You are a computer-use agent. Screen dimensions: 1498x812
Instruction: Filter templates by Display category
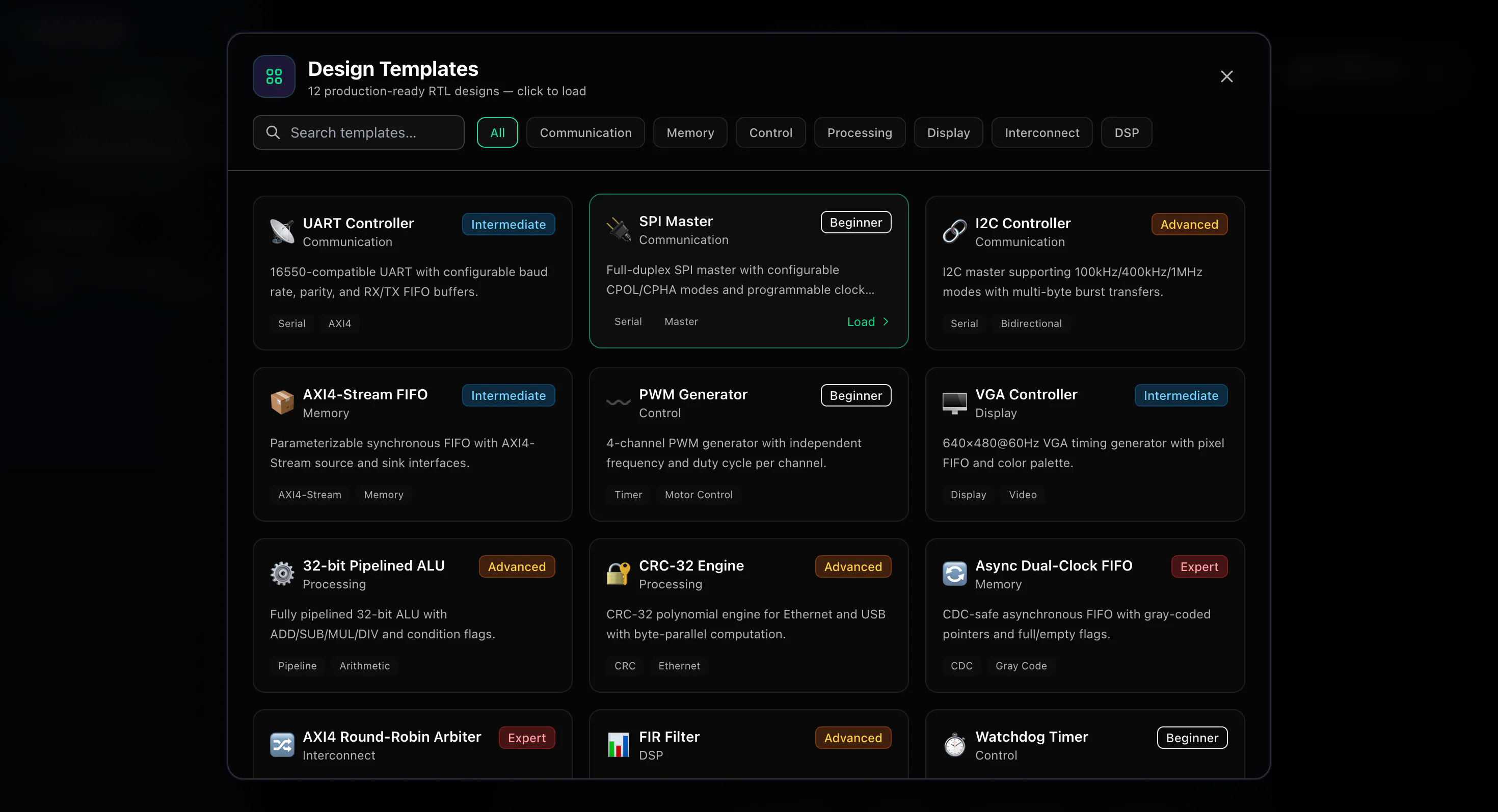click(x=948, y=132)
